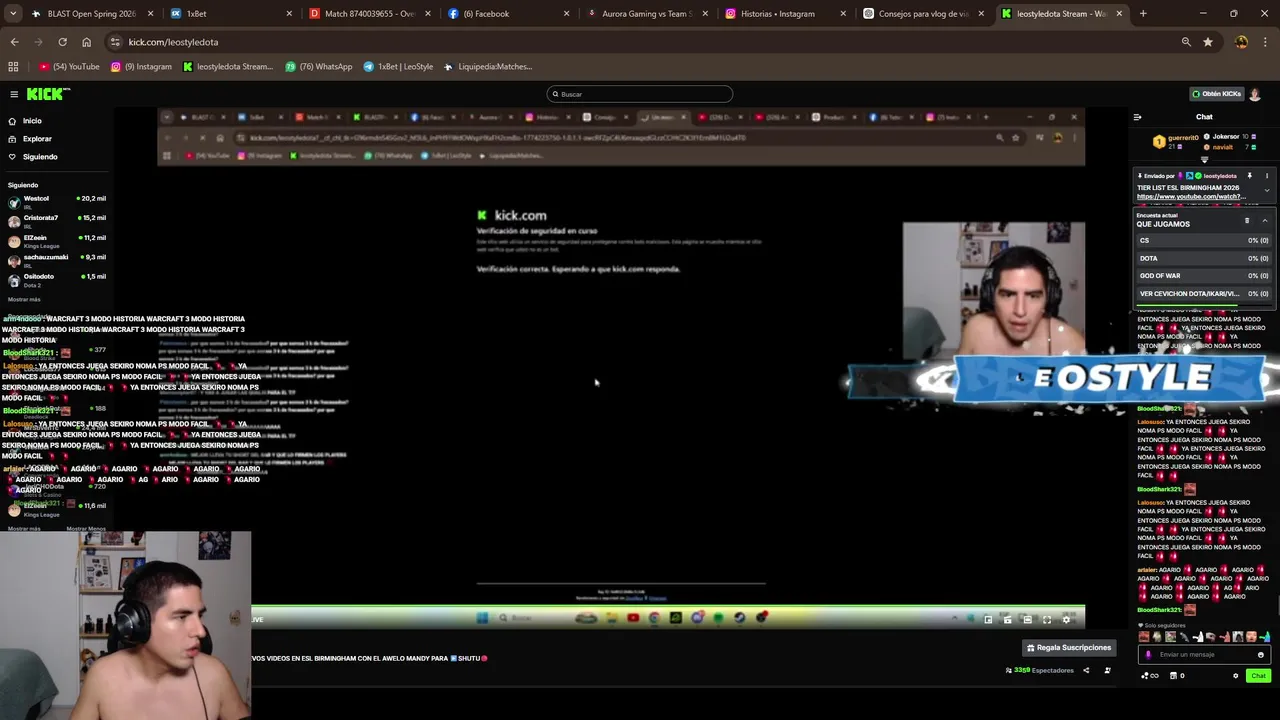Switch to Match 8740039655 tab

click(x=369, y=14)
